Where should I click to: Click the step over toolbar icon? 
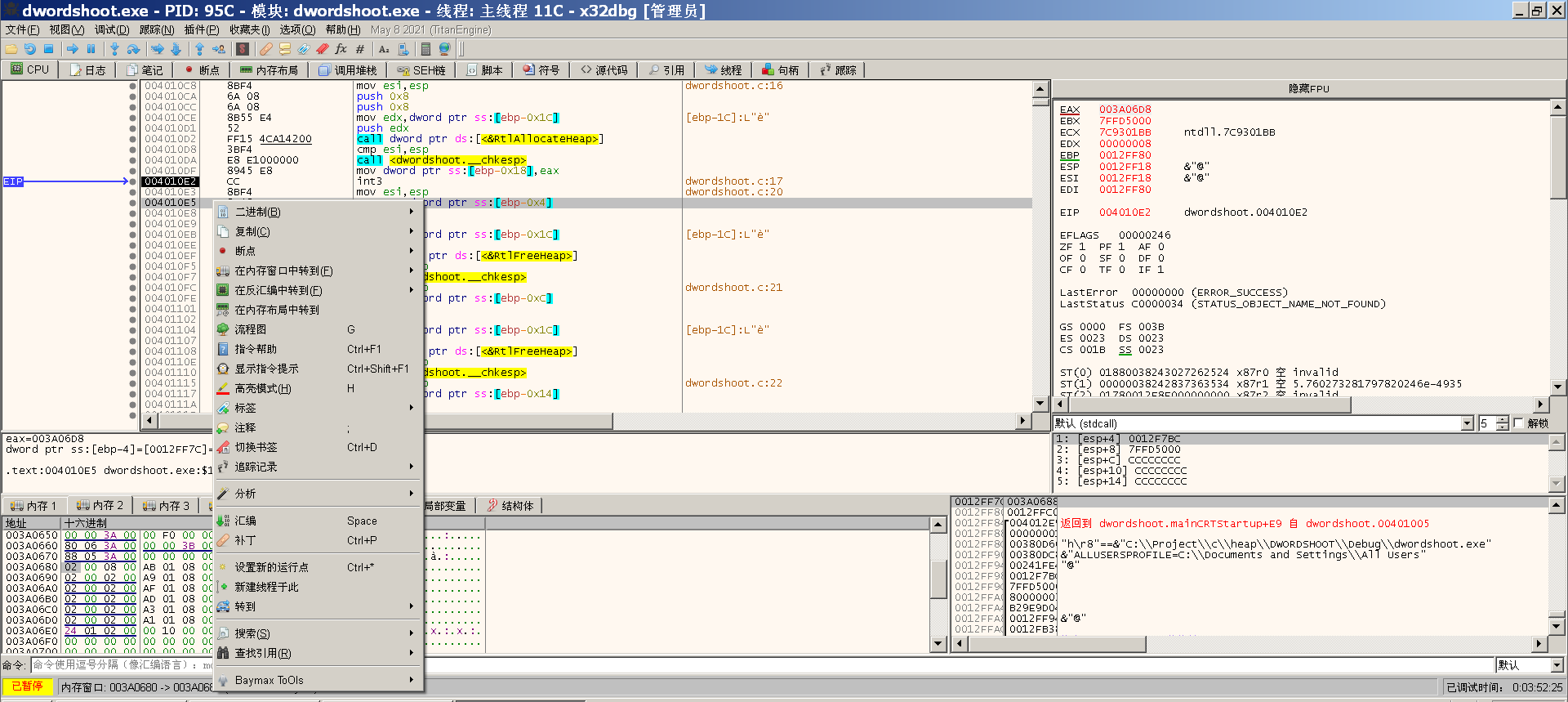click(133, 49)
